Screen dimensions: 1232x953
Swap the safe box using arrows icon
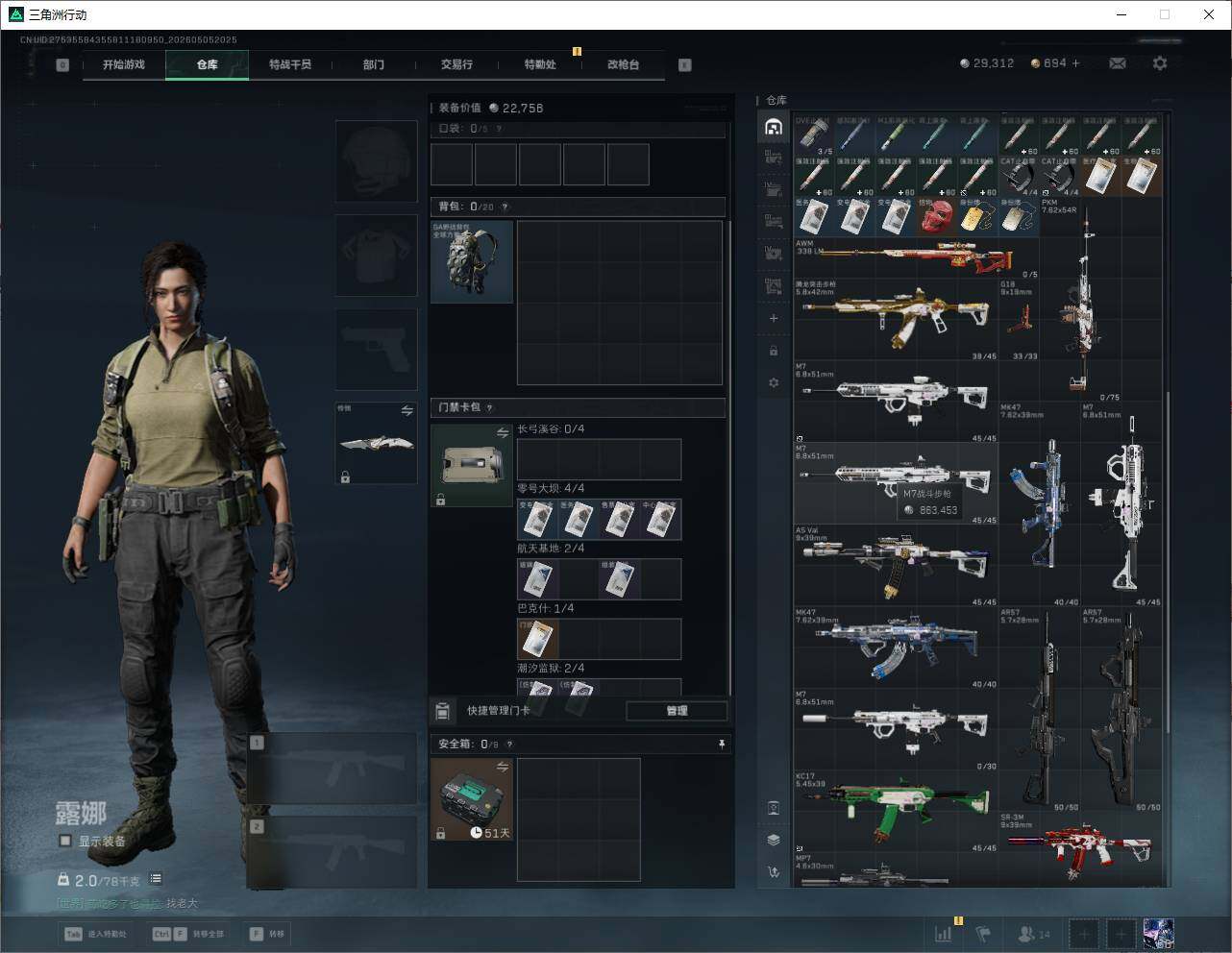tap(502, 767)
